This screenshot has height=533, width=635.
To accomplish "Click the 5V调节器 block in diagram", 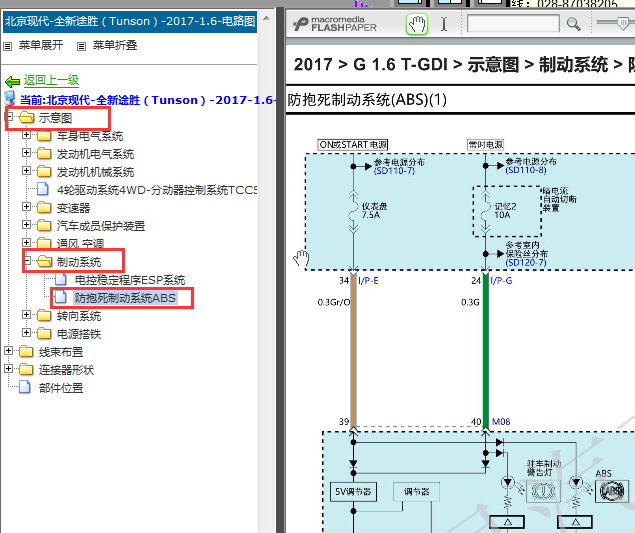I will click(x=353, y=492).
